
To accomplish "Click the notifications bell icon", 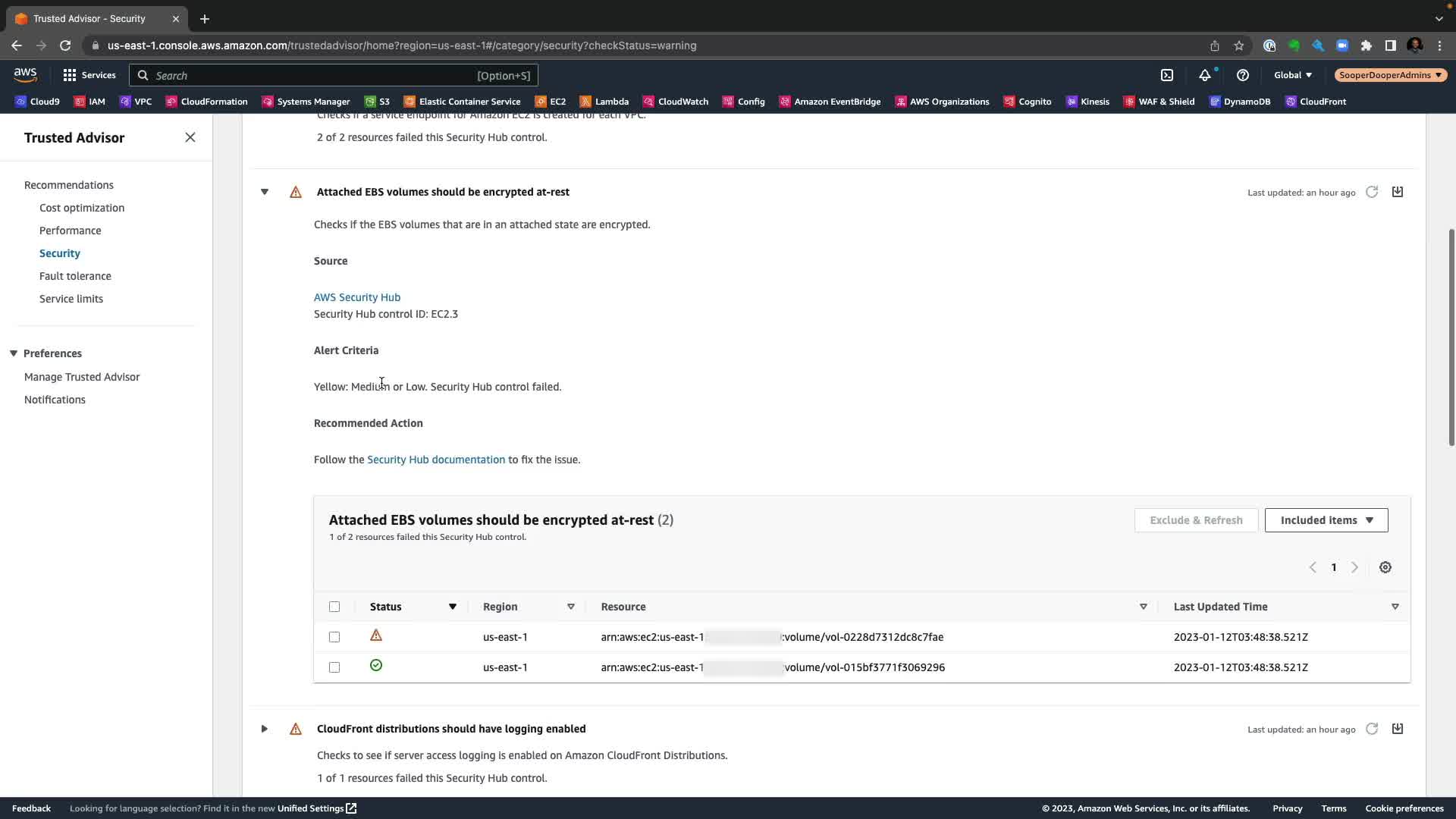I will (1204, 75).
